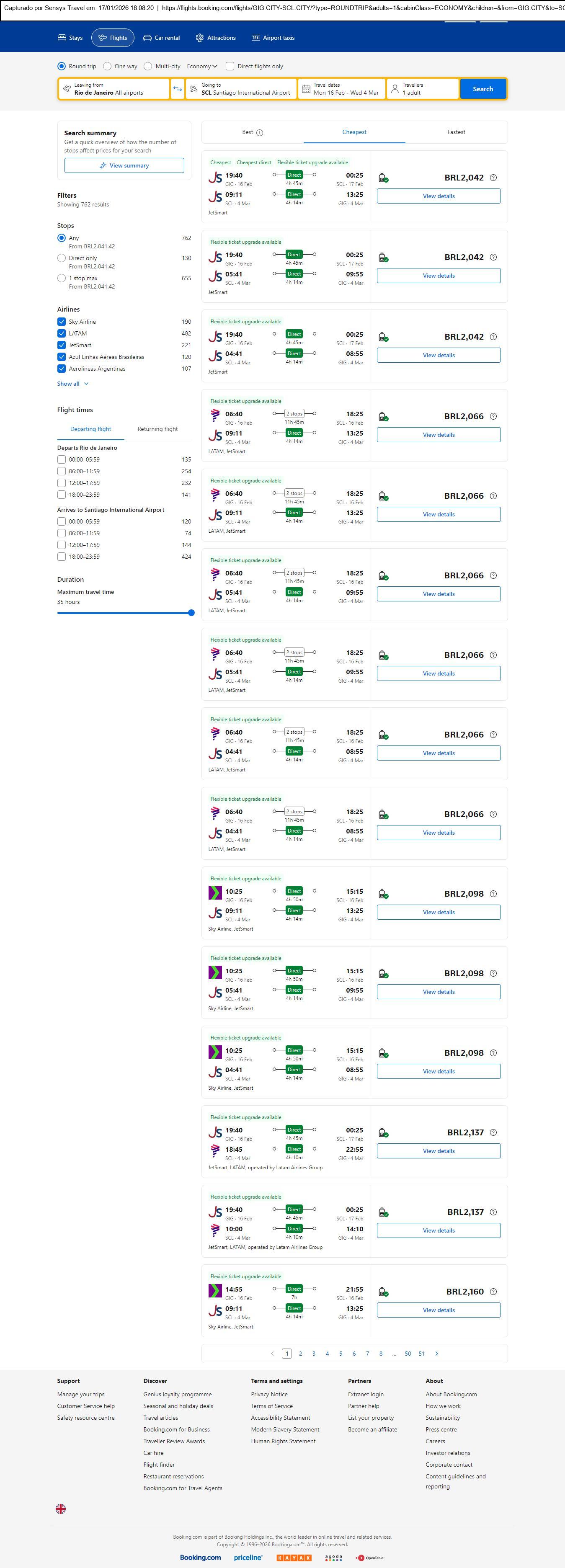Click the calendar icon in Travel dates field
Image resolution: width=565 pixels, height=1568 pixels.
point(306,89)
